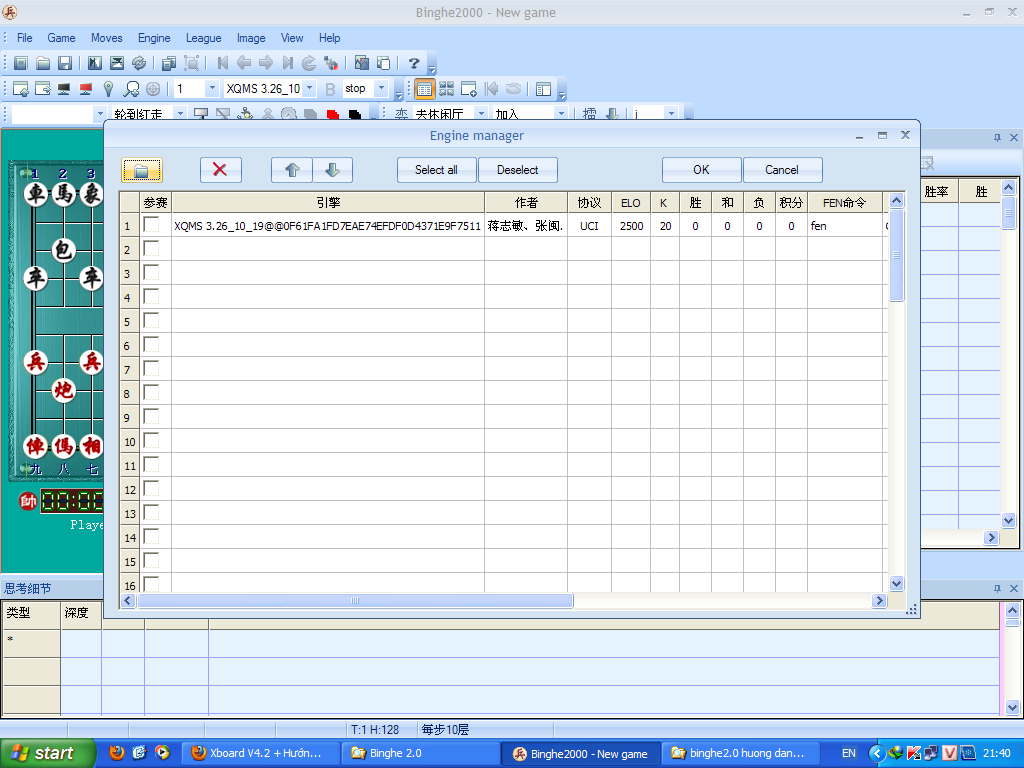
Task: Click OK in Engine manager
Action: point(701,170)
